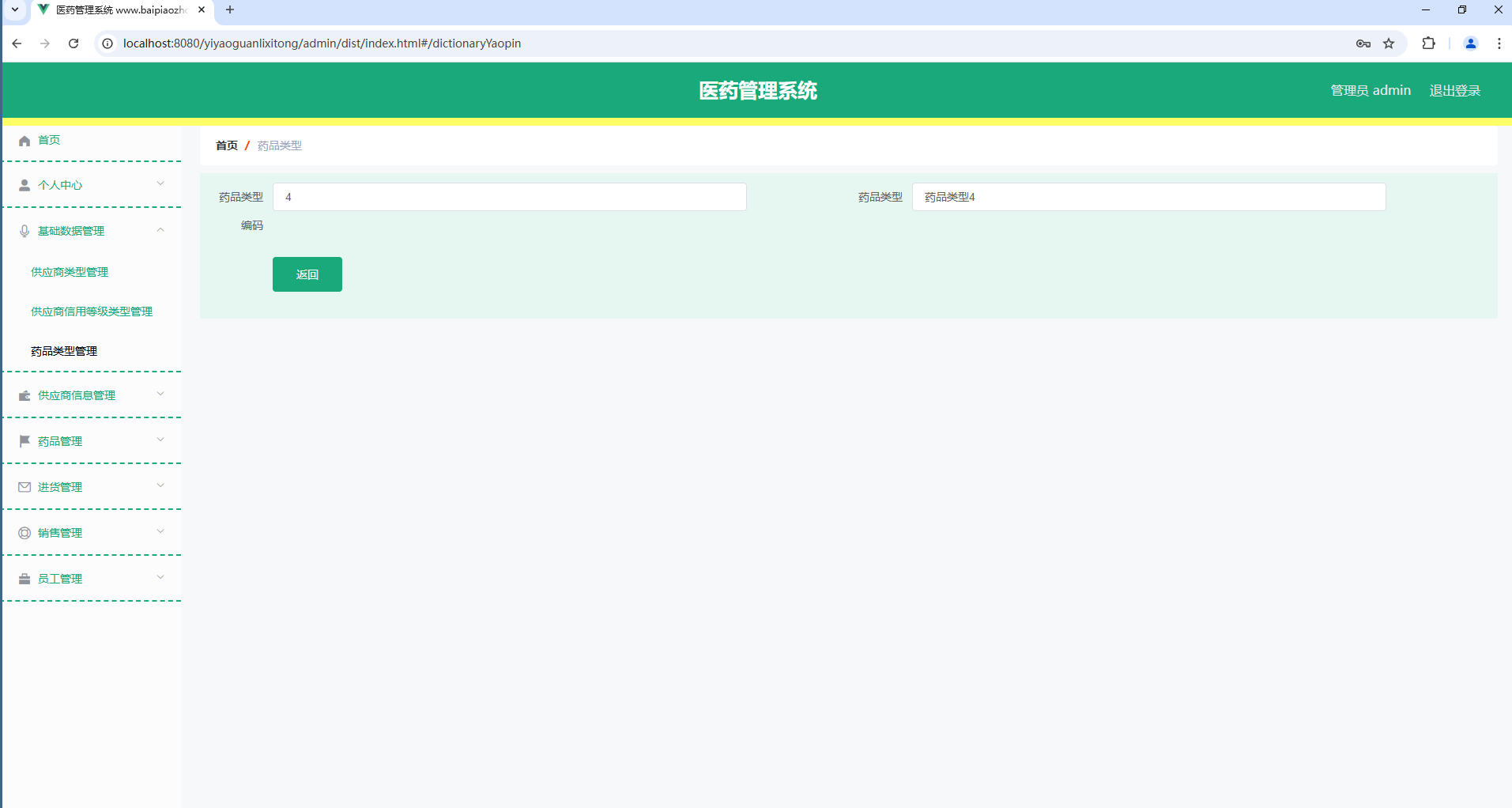
Task: Click the microphone icon beside 基础数据管理
Action: (x=25, y=230)
